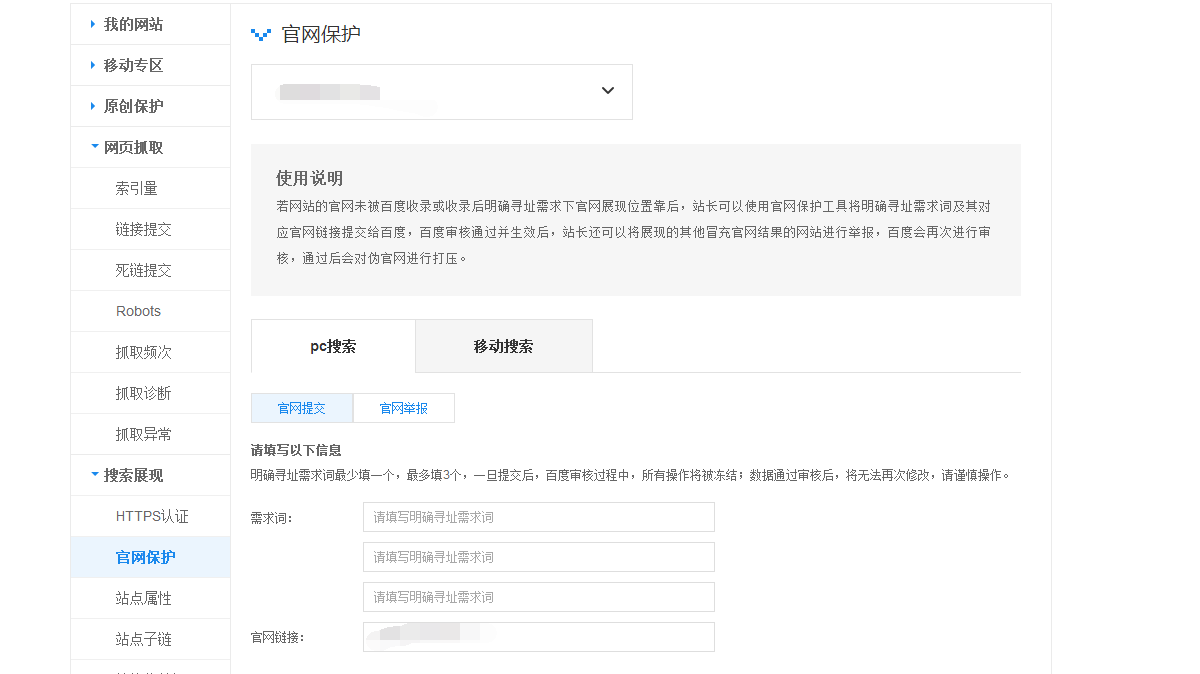Click the 官网保护 page title icon
The width and height of the screenshot is (1200, 674).
pyautogui.click(x=260, y=33)
